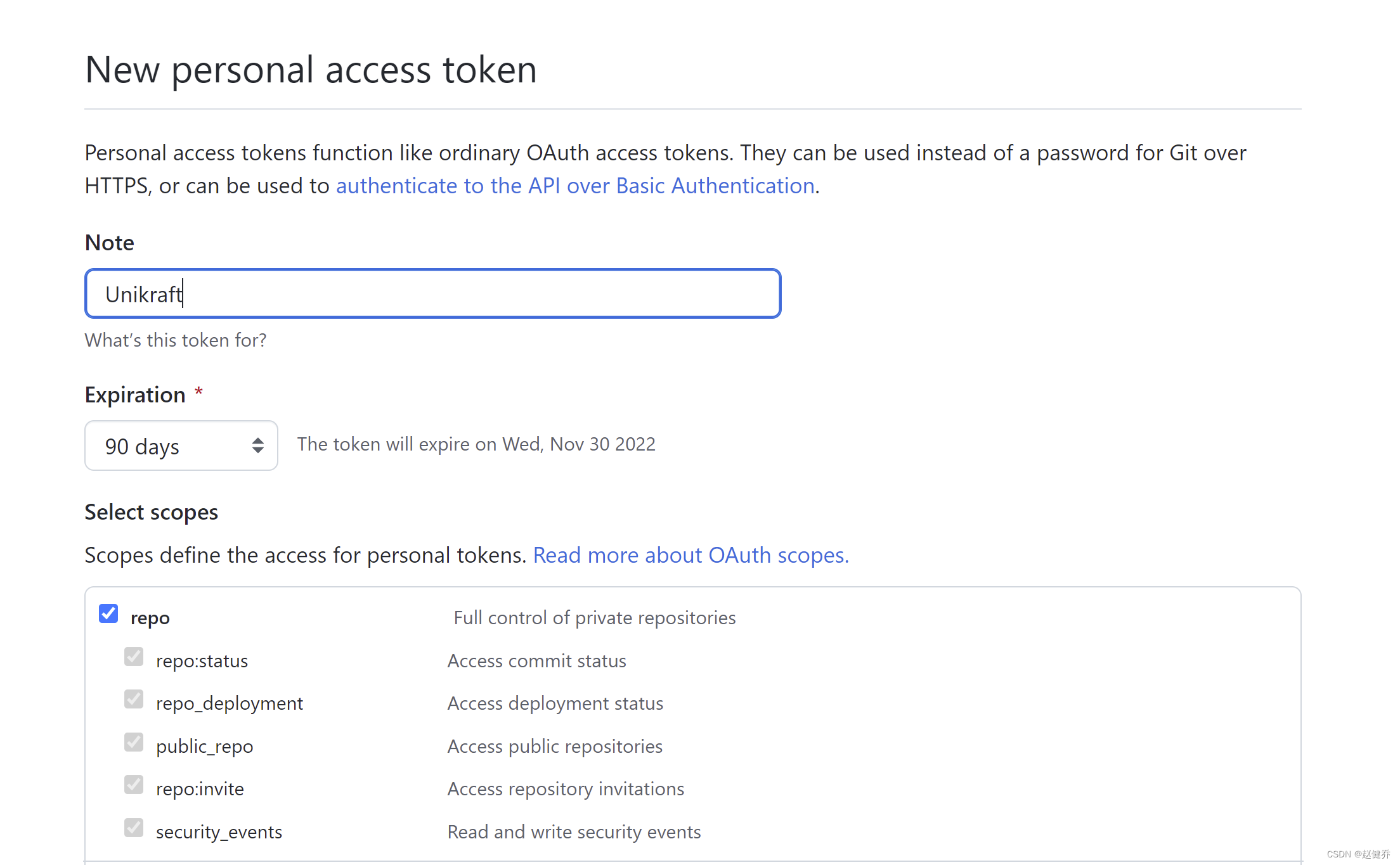
Task: Click the expiration dropdown arrow icon
Action: [257, 445]
